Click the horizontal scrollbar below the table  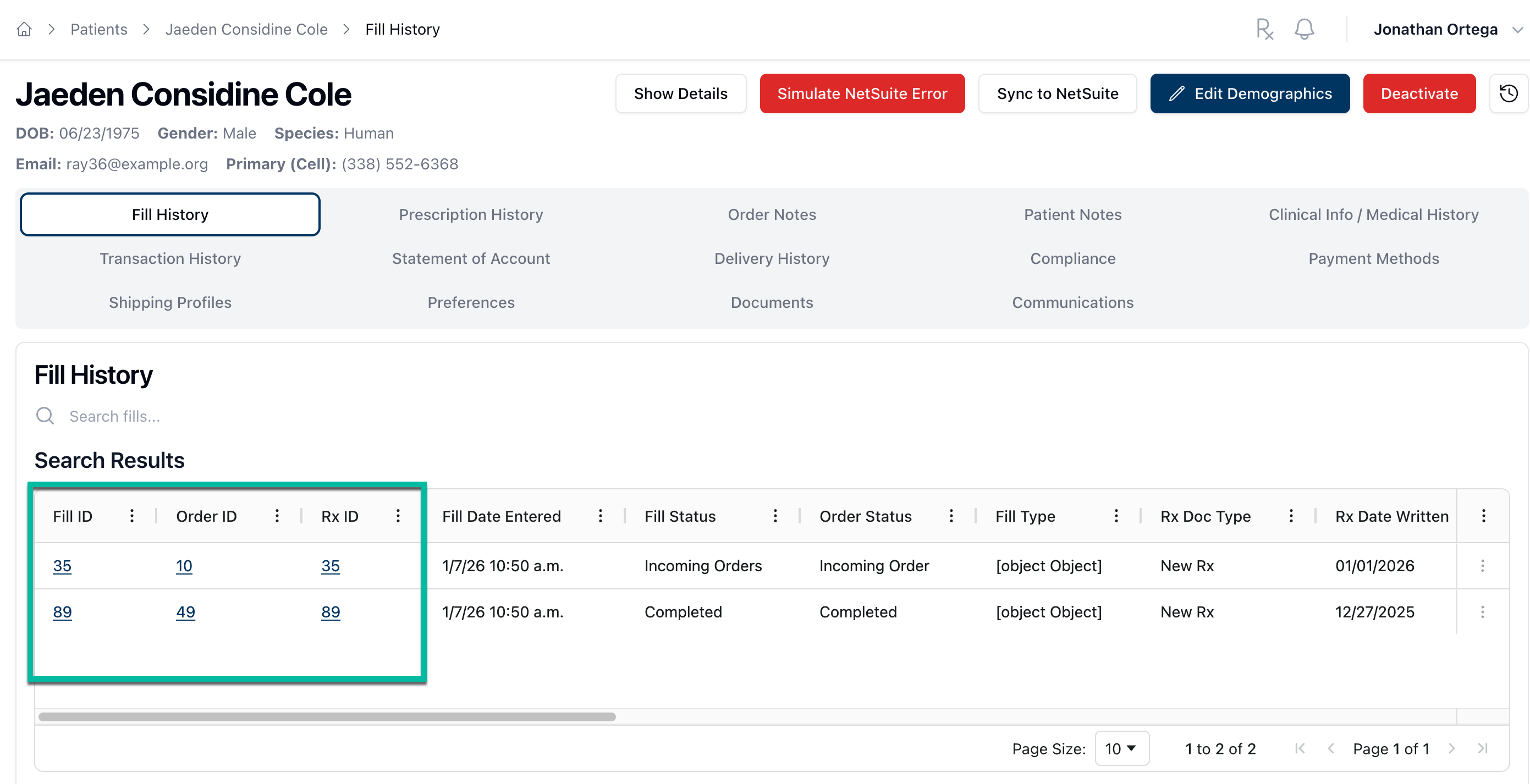(327, 717)
